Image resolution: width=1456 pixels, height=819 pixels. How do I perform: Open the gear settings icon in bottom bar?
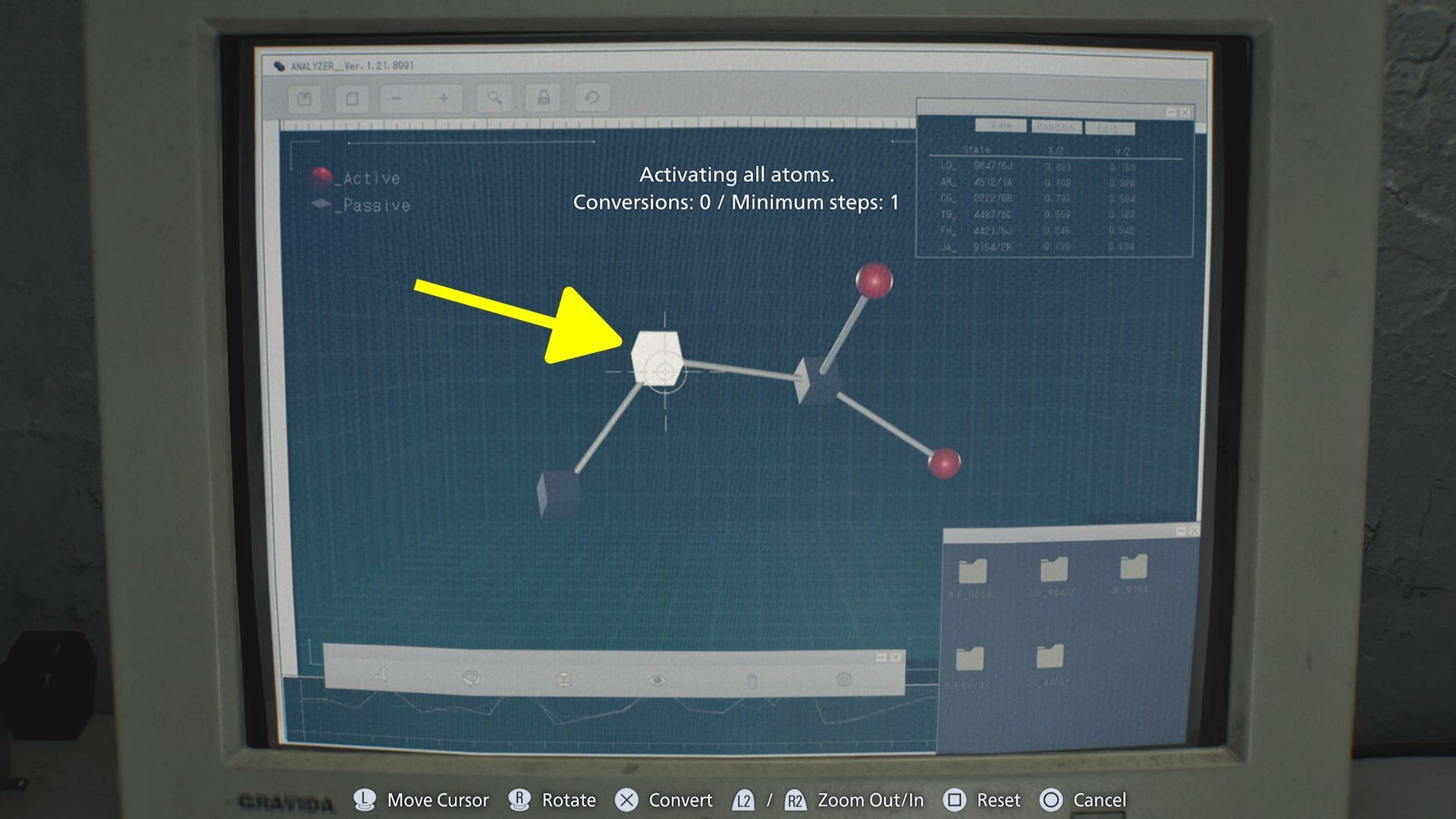[844, 679]
